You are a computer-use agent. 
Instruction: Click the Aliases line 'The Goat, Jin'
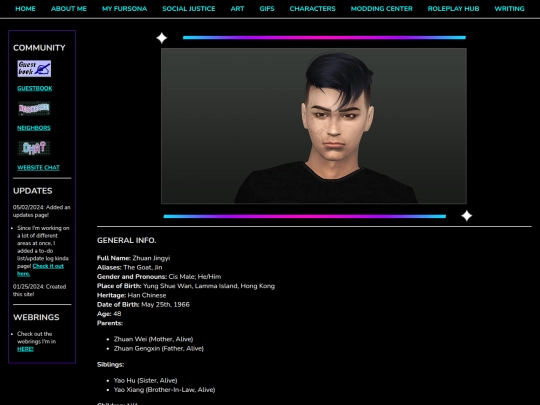129,267
